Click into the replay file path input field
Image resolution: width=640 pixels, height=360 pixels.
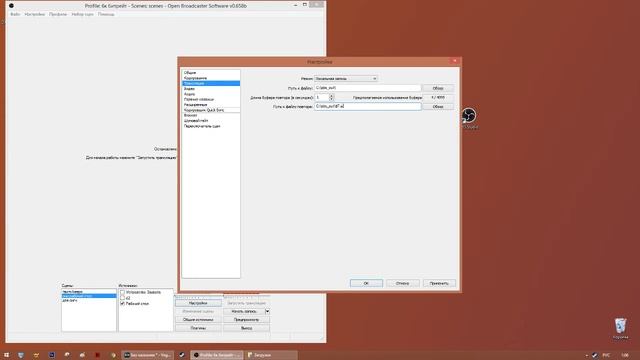click(367, 106)
